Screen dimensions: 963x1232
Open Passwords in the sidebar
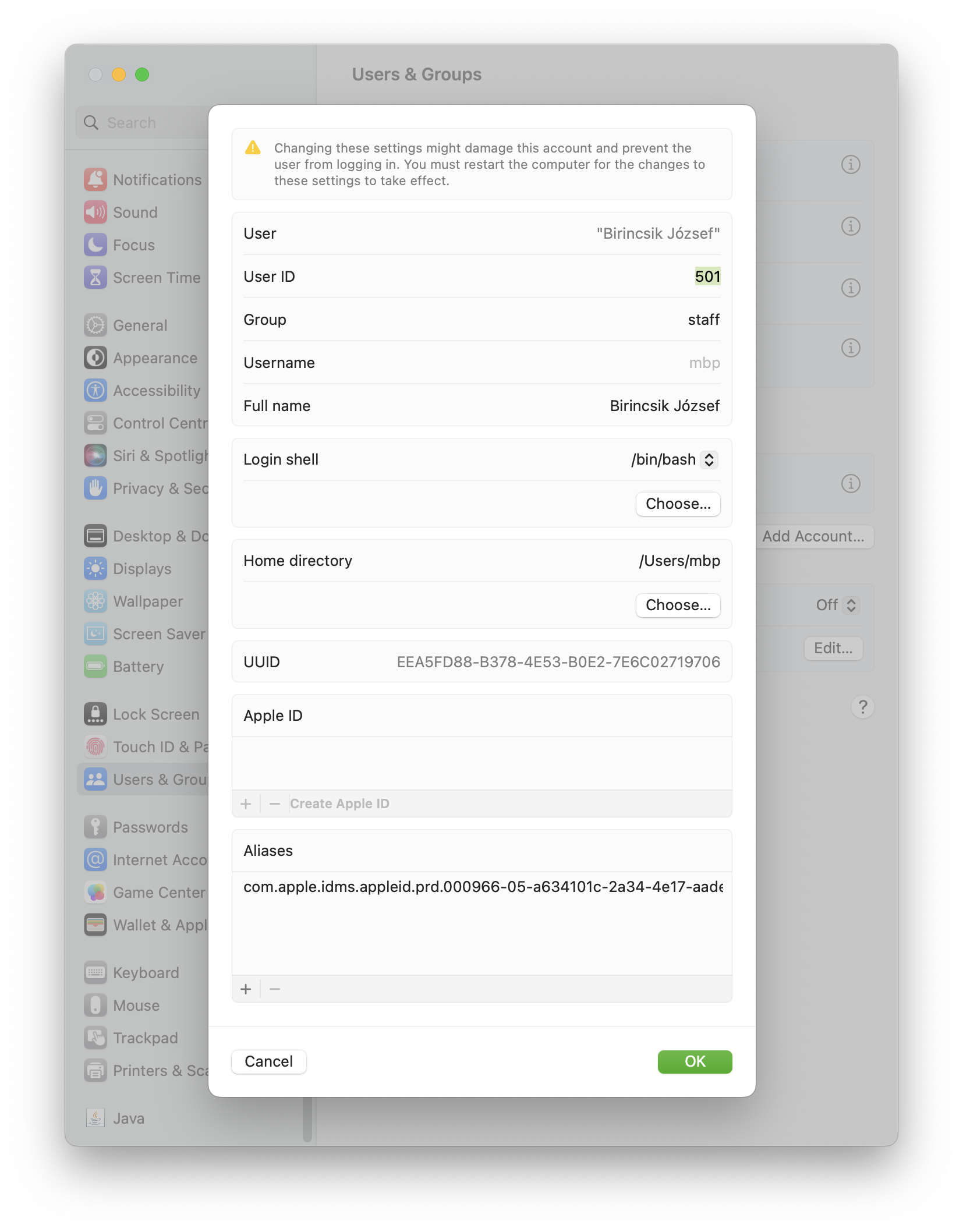(x=150, y=827)
